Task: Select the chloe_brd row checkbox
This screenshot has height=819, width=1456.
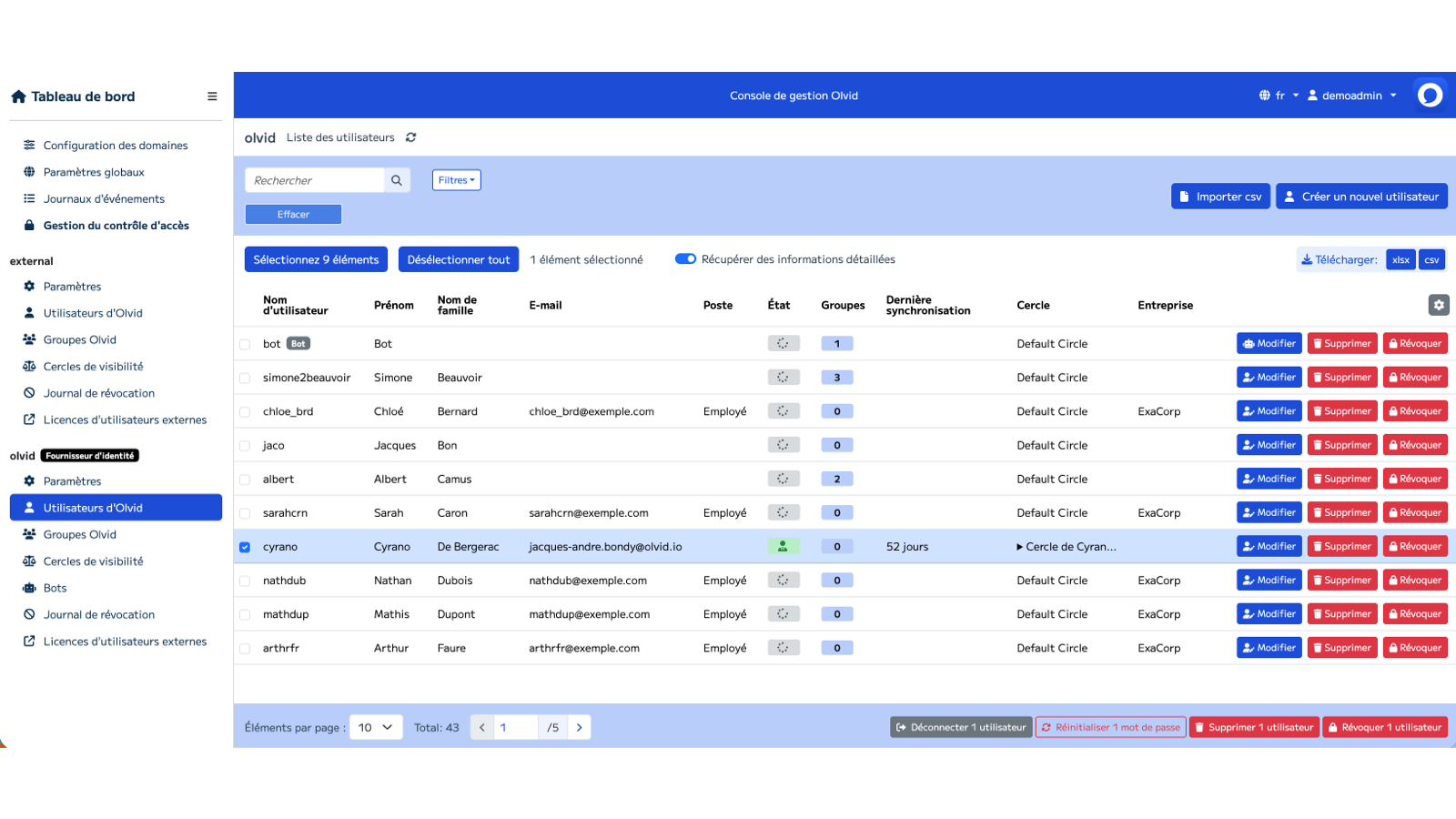Action: click(245, 412)
